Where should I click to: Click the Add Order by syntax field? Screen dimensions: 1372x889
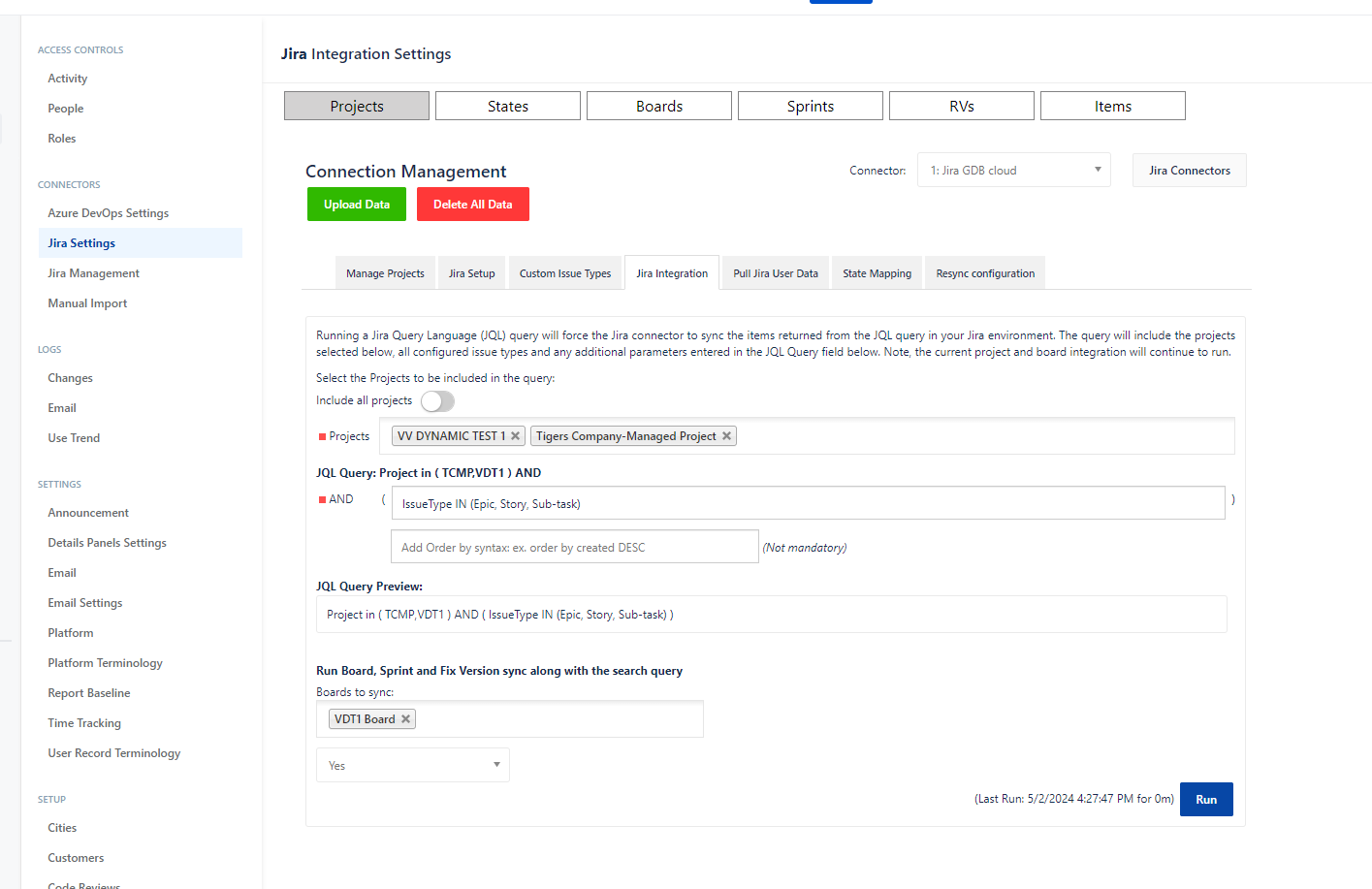(575, 547)
